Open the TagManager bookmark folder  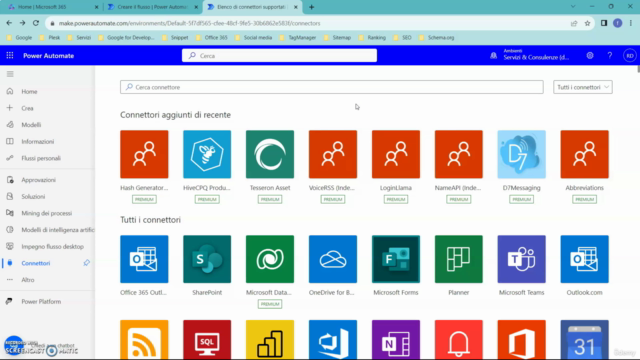[298, 38]
